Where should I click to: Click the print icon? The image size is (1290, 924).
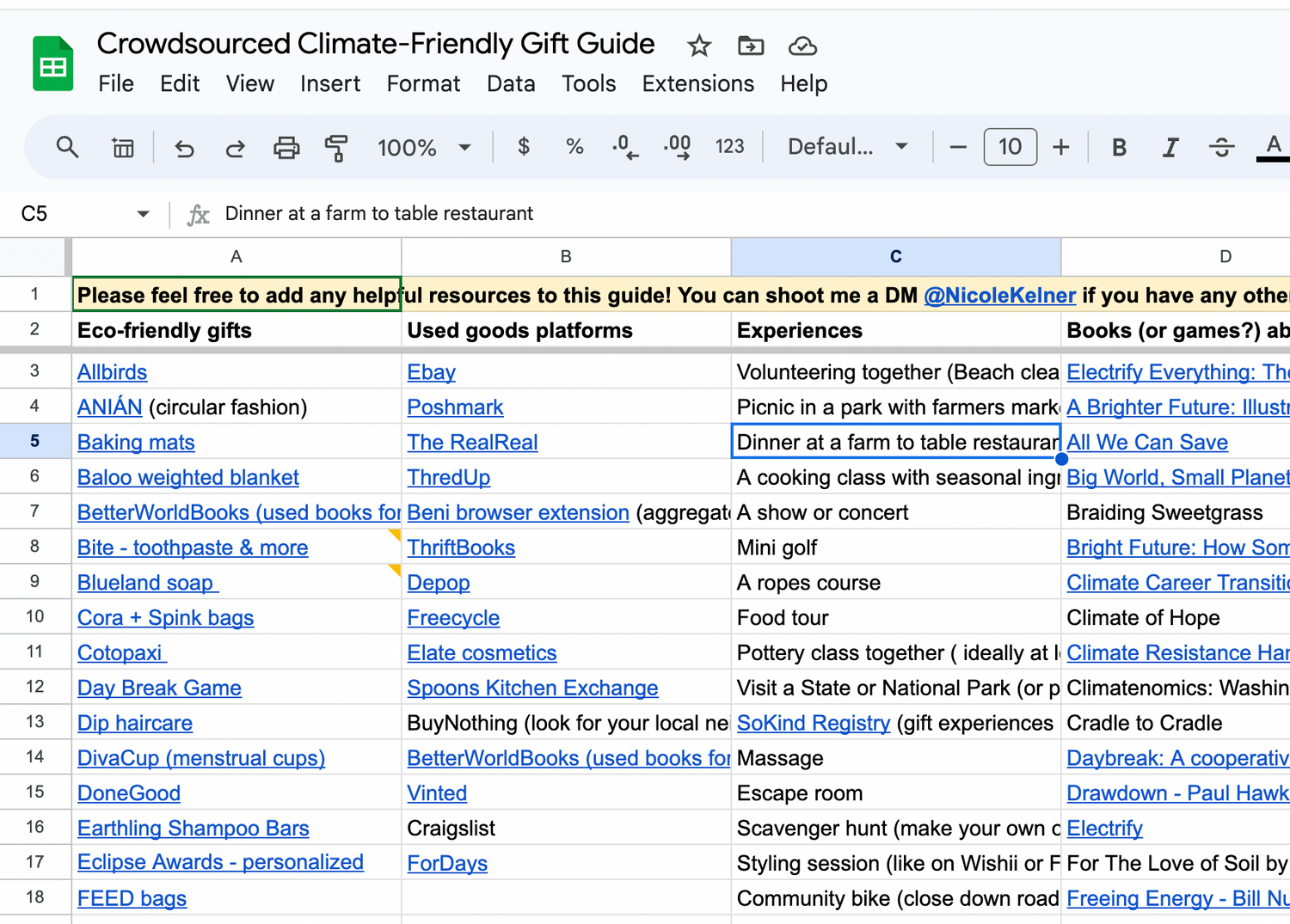[286, 148]
